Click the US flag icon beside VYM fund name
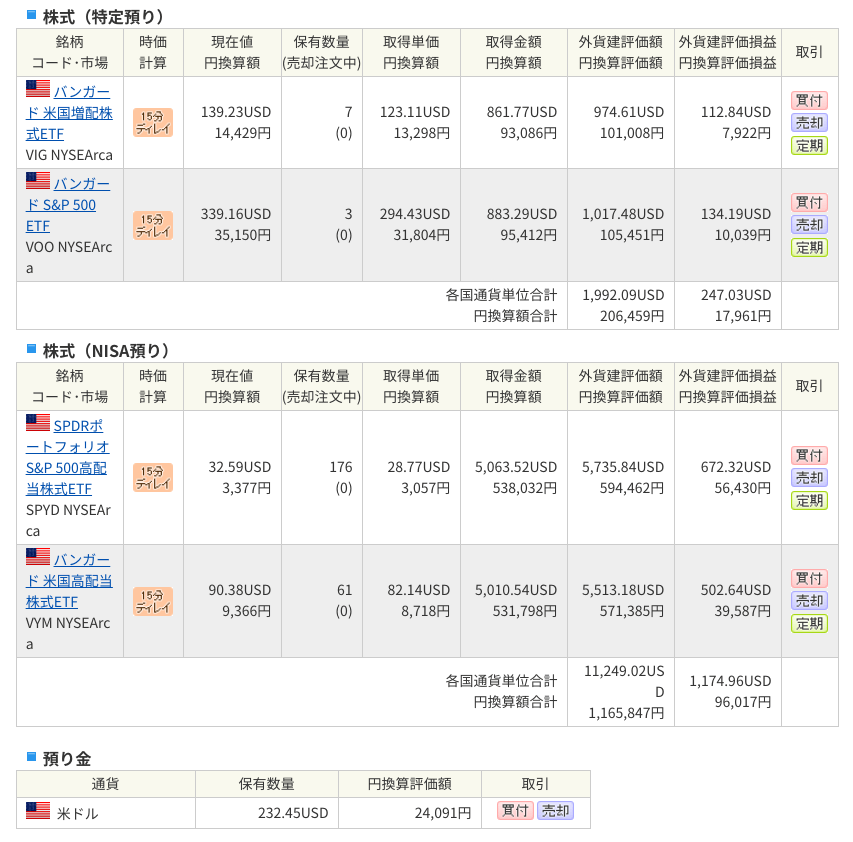The width and height of the screenshot is (853, 842). point(38,556)
